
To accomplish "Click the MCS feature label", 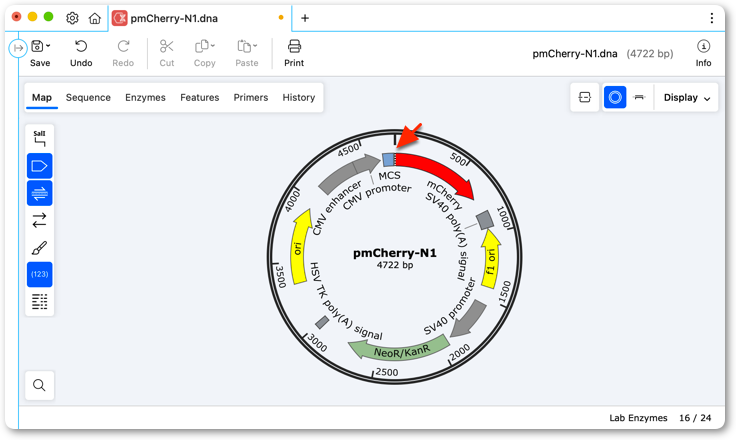I will point(390,176).
